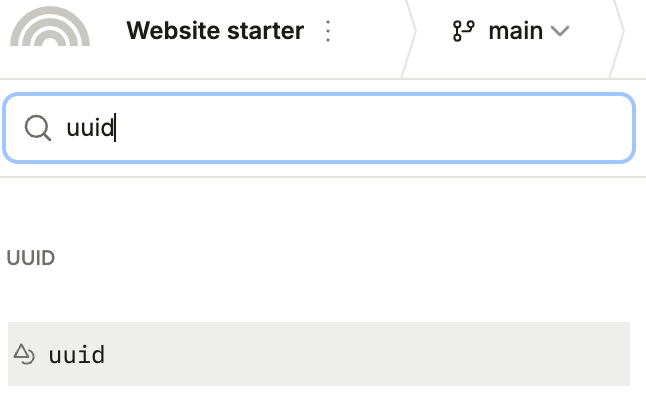Click the UUID section heading
646x402 pixels.
(x=31, y=258)
